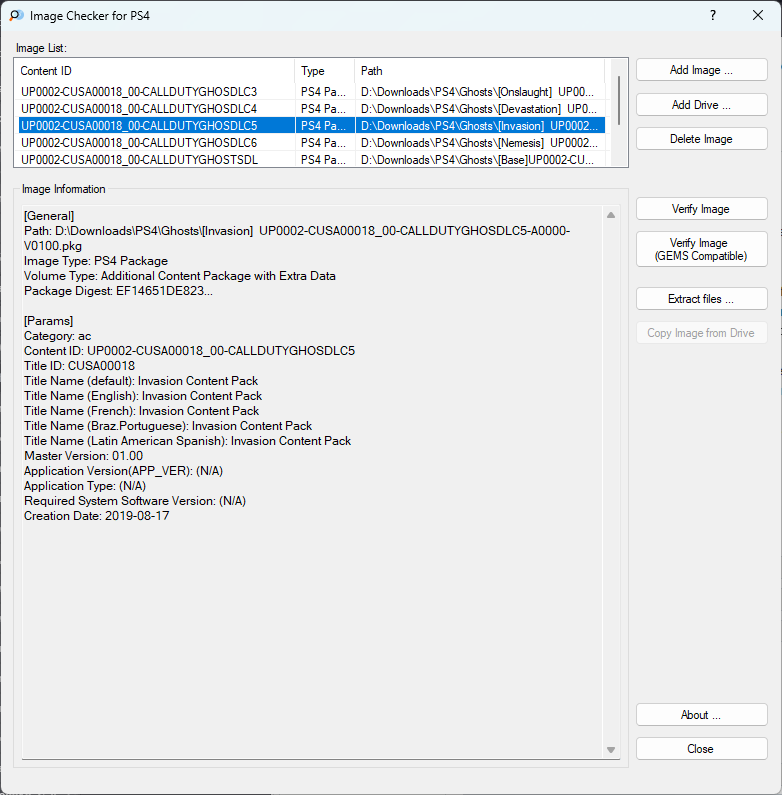Run the Verify Image button
This screenshot has height=795, width=782.
pyautogui.click(x=701, y=209)
